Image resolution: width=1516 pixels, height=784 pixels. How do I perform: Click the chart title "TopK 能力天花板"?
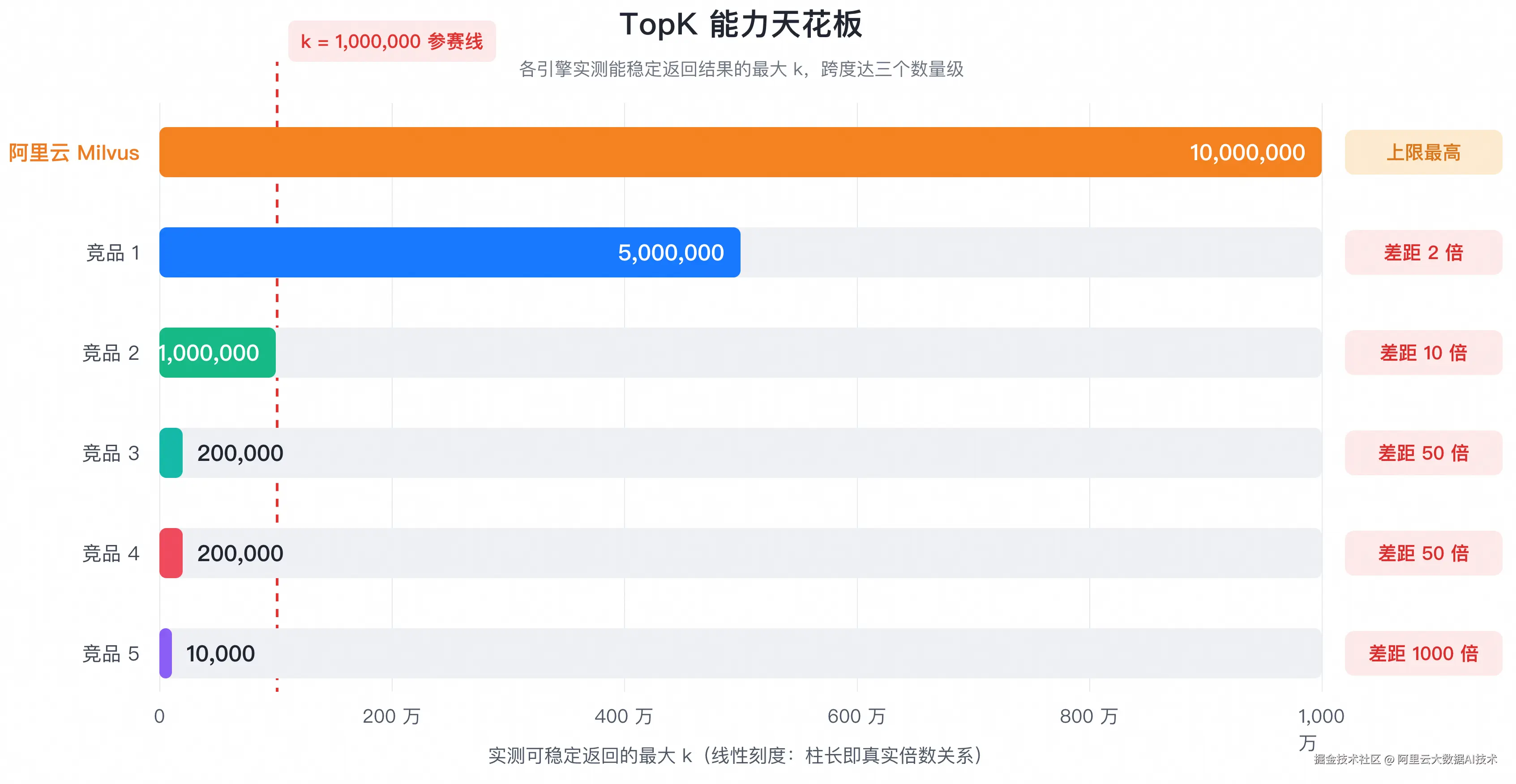click(x=741, y=25)
